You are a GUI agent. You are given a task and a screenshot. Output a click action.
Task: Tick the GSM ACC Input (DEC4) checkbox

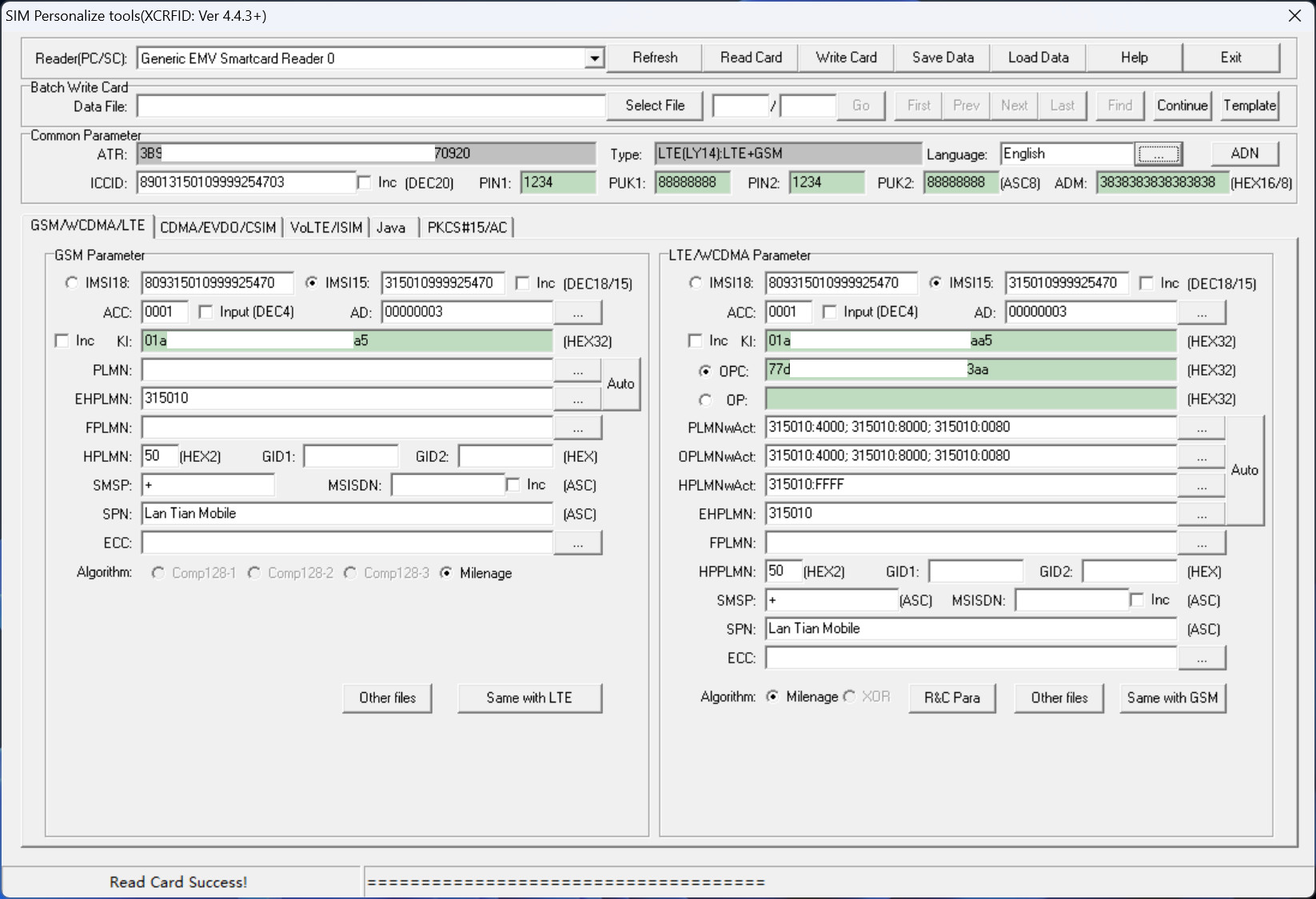click(205, 312)
